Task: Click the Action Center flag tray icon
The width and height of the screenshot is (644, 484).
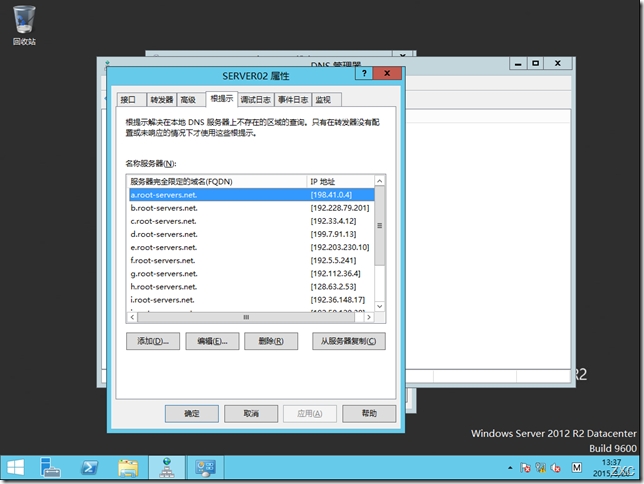Action: coord(525,468)
